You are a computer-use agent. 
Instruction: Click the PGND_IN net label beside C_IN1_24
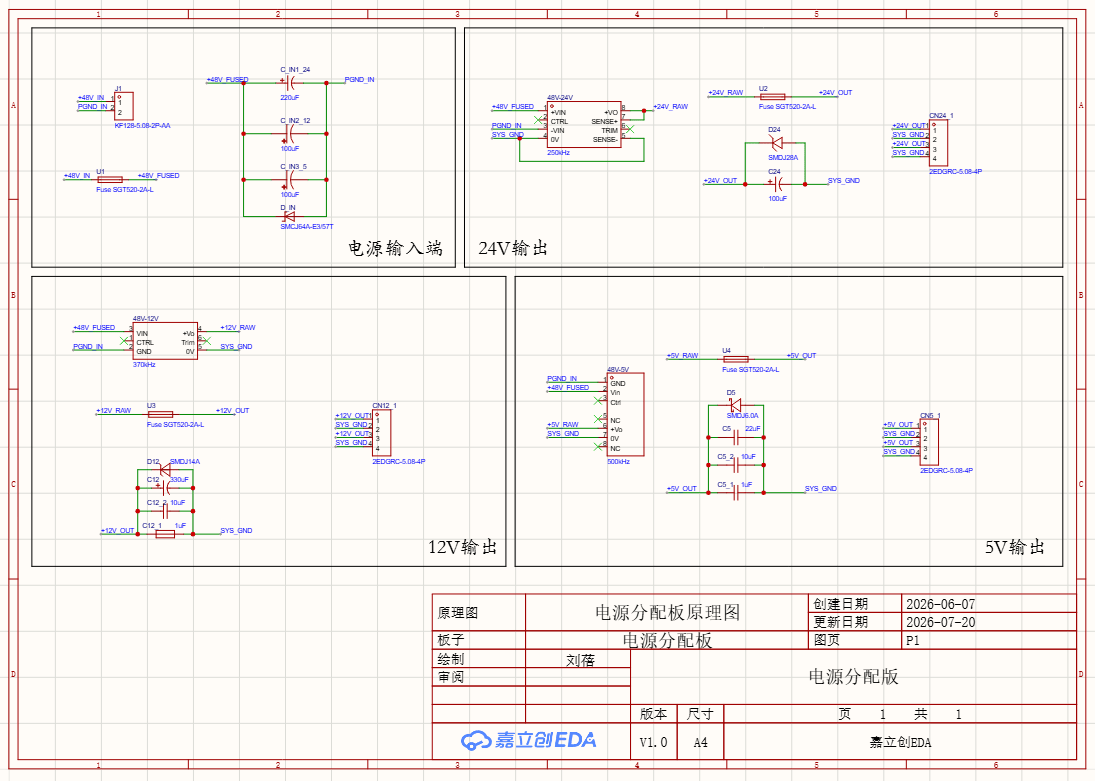(x=360, y=80)
